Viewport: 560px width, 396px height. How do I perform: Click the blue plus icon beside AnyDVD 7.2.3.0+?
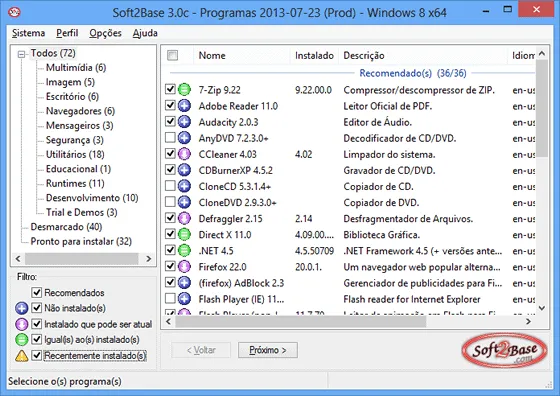point(184,138)
